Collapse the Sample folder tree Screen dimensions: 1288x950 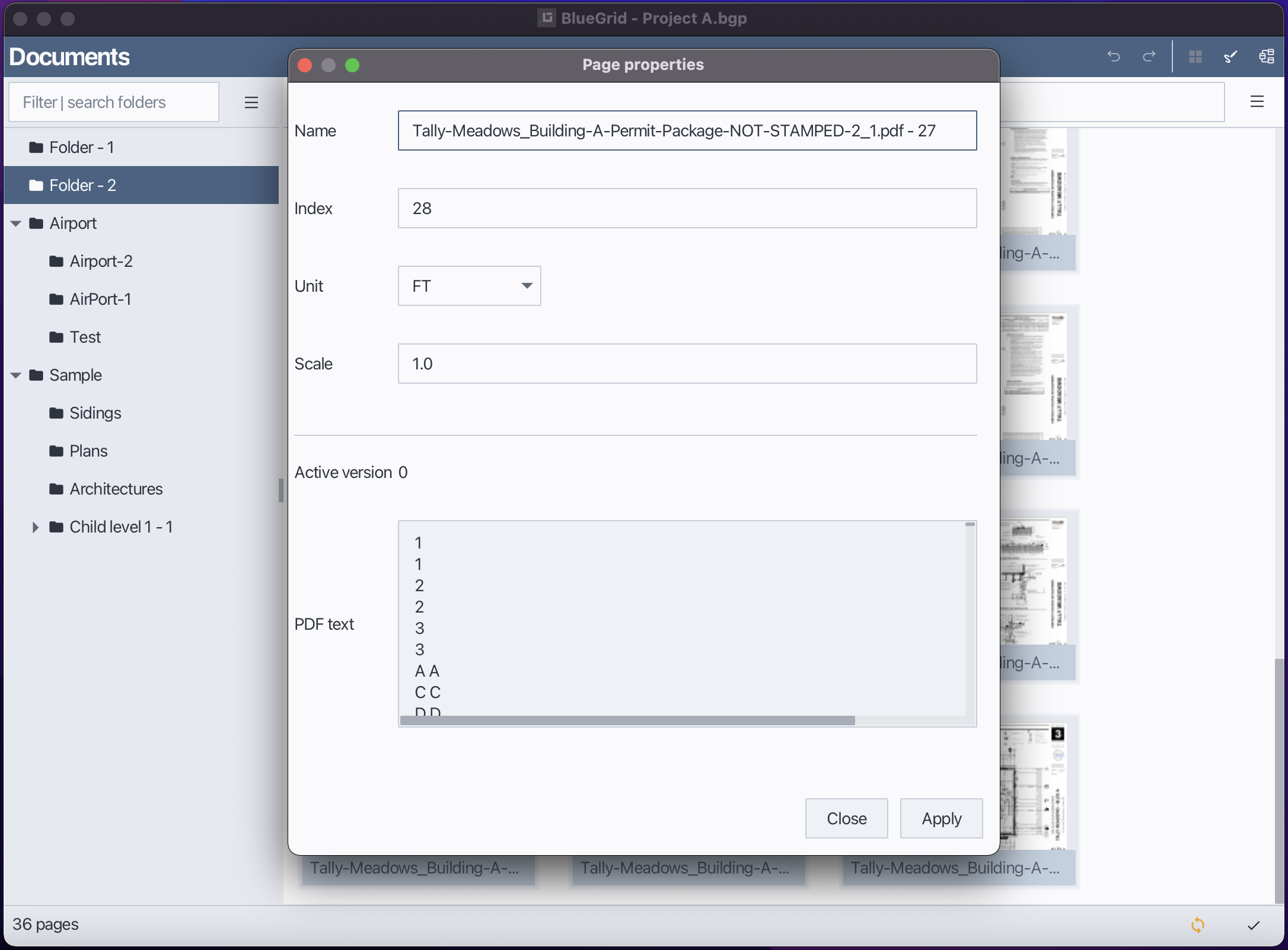[x=16, y=375]
